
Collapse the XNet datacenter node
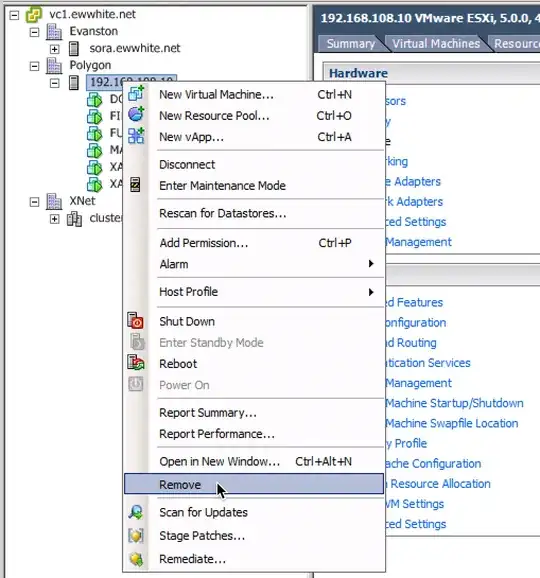[x=34, y=202]
